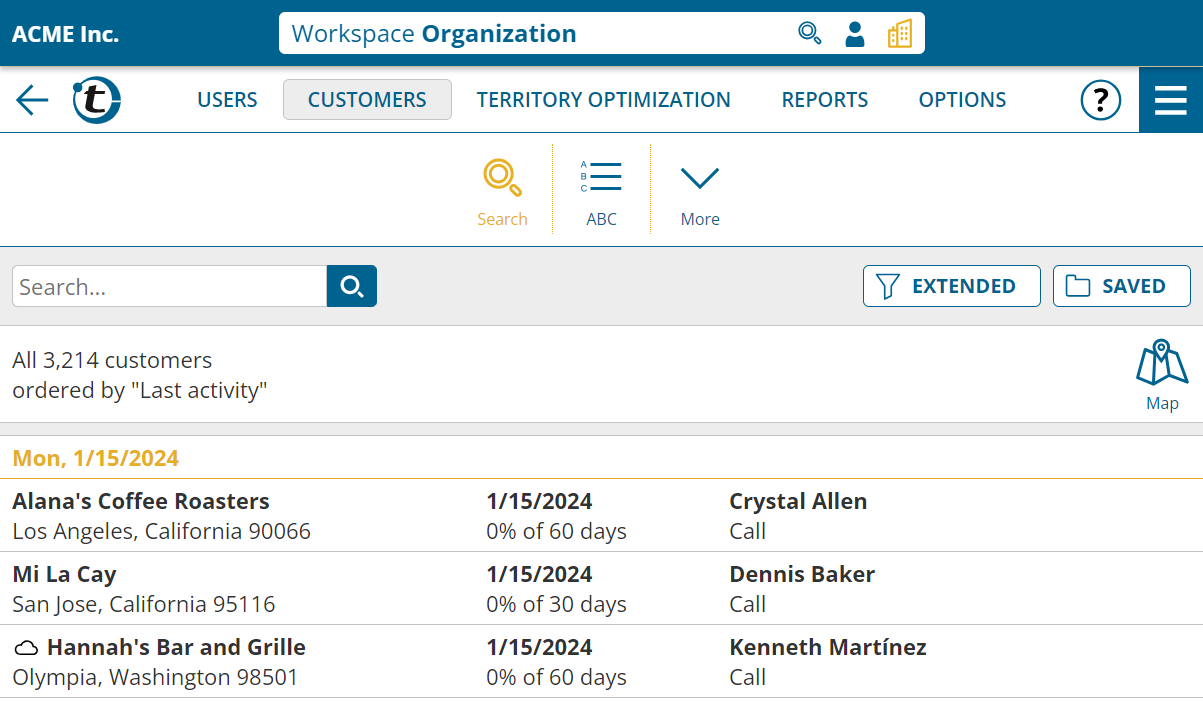
Task: Open the help question mark icon
Action: coord(1100,100)
